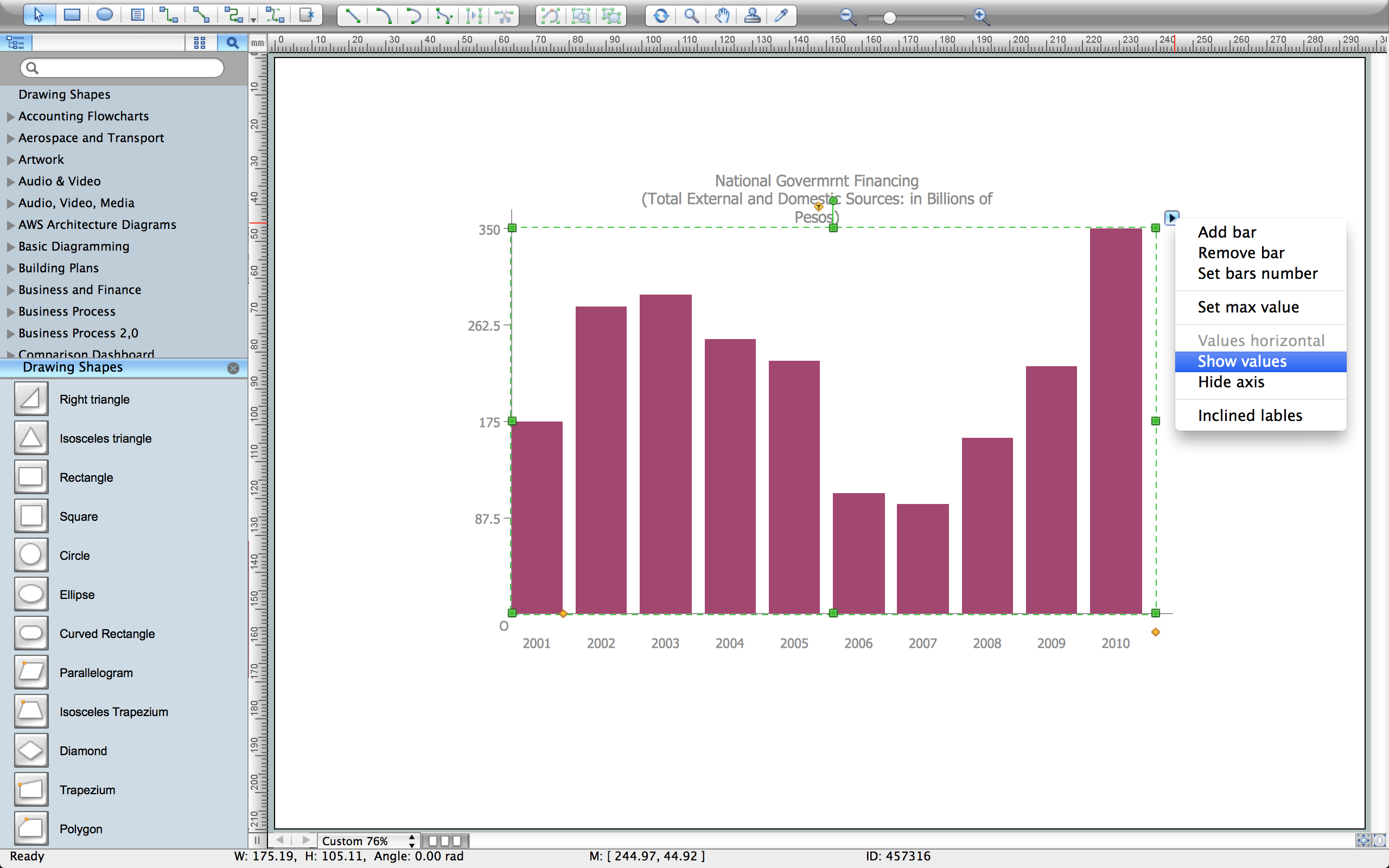
Task: Select the connection chain tool
Action: (275, 15)
